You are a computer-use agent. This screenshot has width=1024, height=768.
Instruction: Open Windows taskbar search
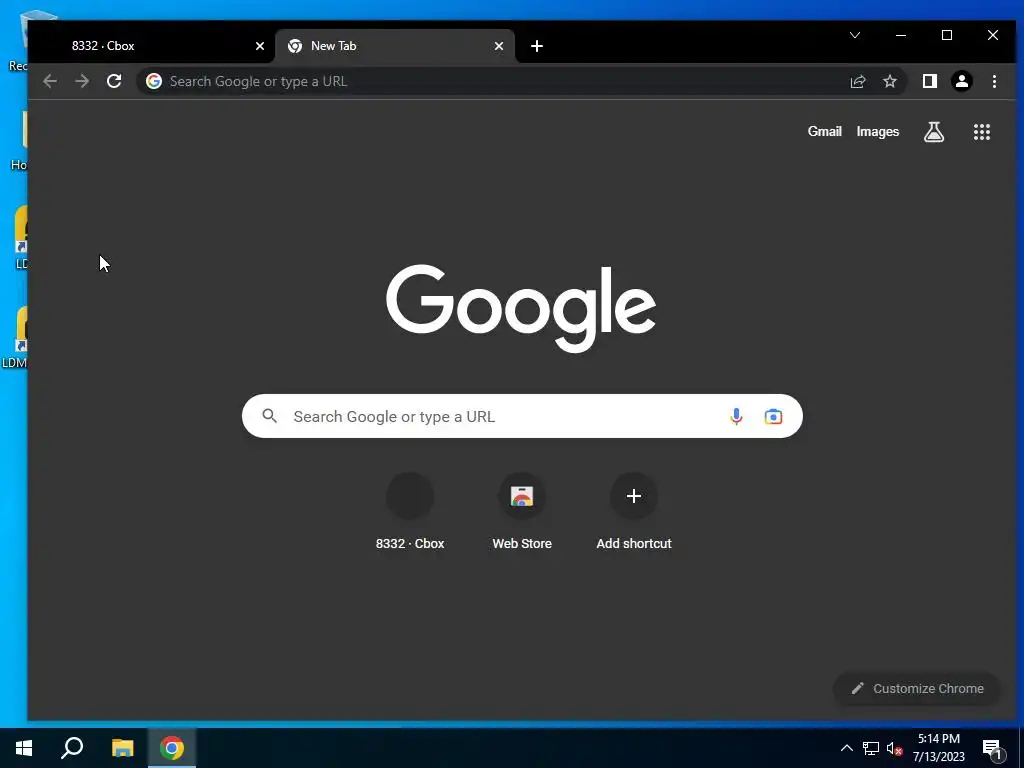(72, 748)
